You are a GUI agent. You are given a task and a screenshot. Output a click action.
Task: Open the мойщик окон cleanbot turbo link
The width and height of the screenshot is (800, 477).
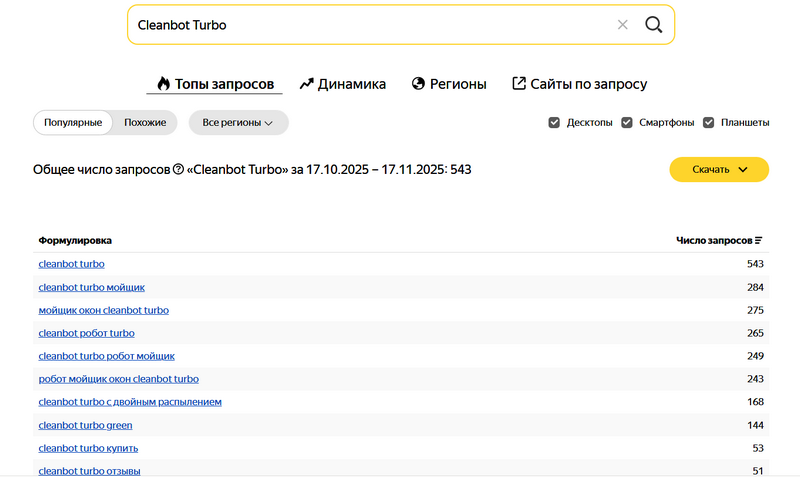point(103,310)
